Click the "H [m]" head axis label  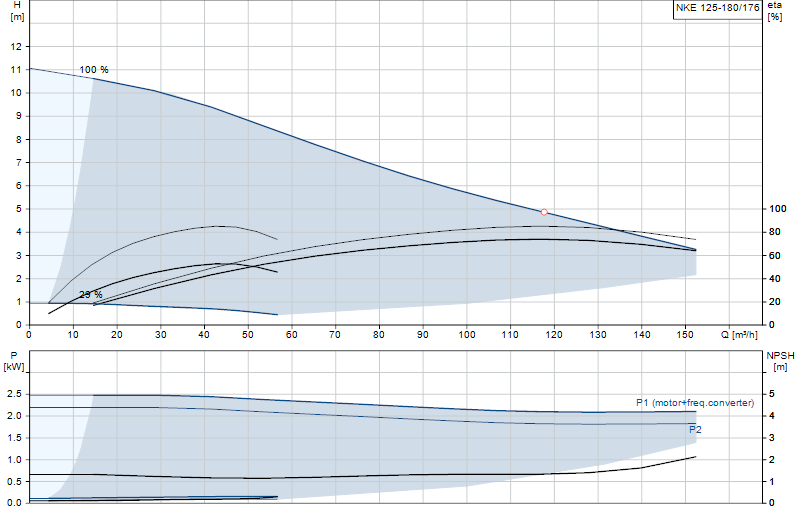[17, 11]
